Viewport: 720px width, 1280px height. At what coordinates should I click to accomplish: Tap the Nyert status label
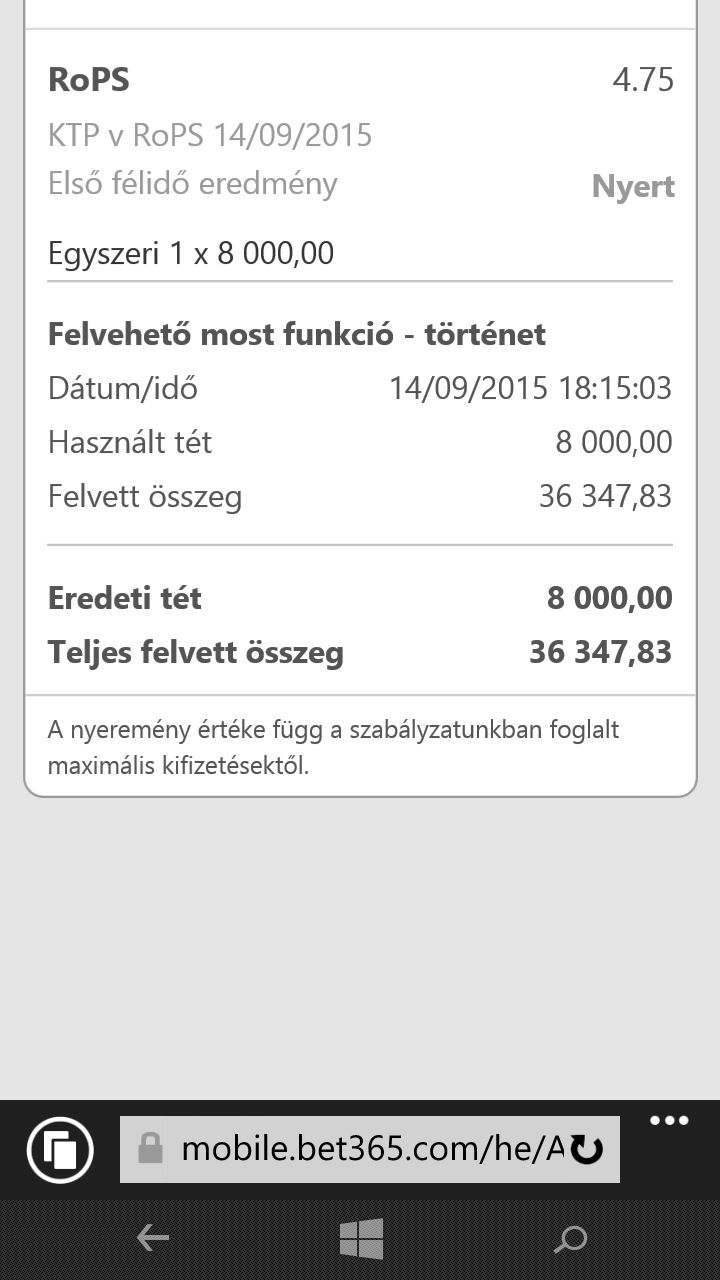coord(633,187)
